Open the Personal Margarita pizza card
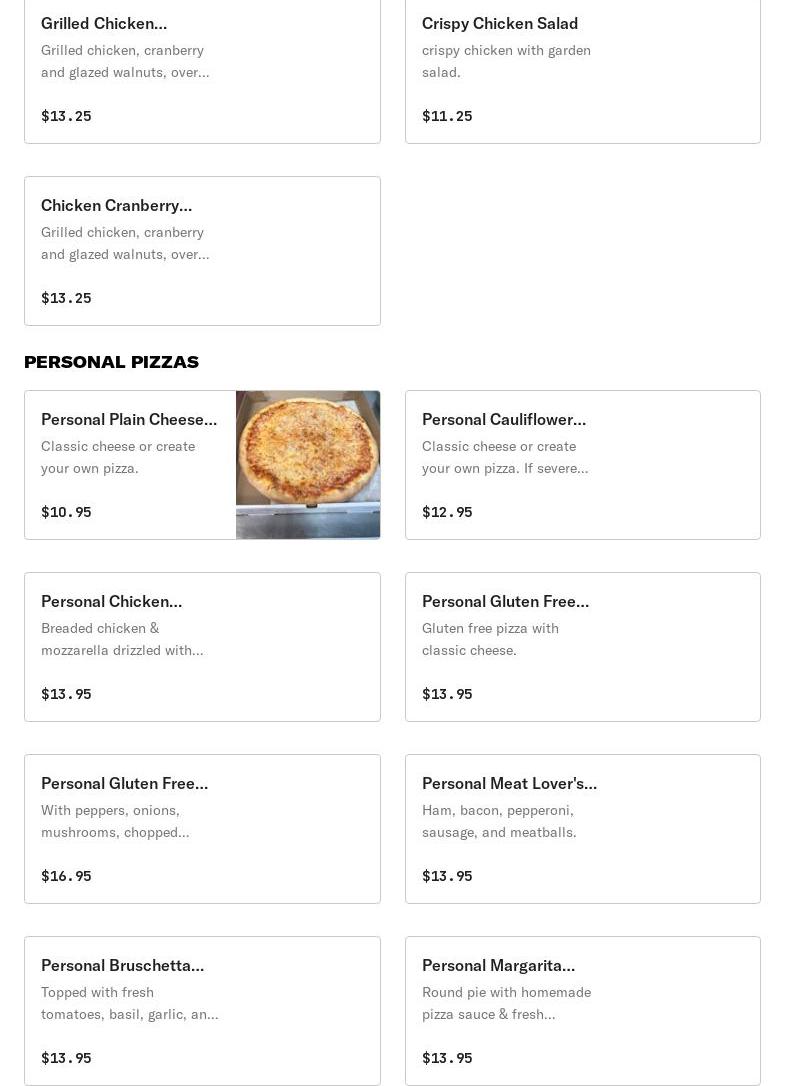 [x=583, y=1011]
